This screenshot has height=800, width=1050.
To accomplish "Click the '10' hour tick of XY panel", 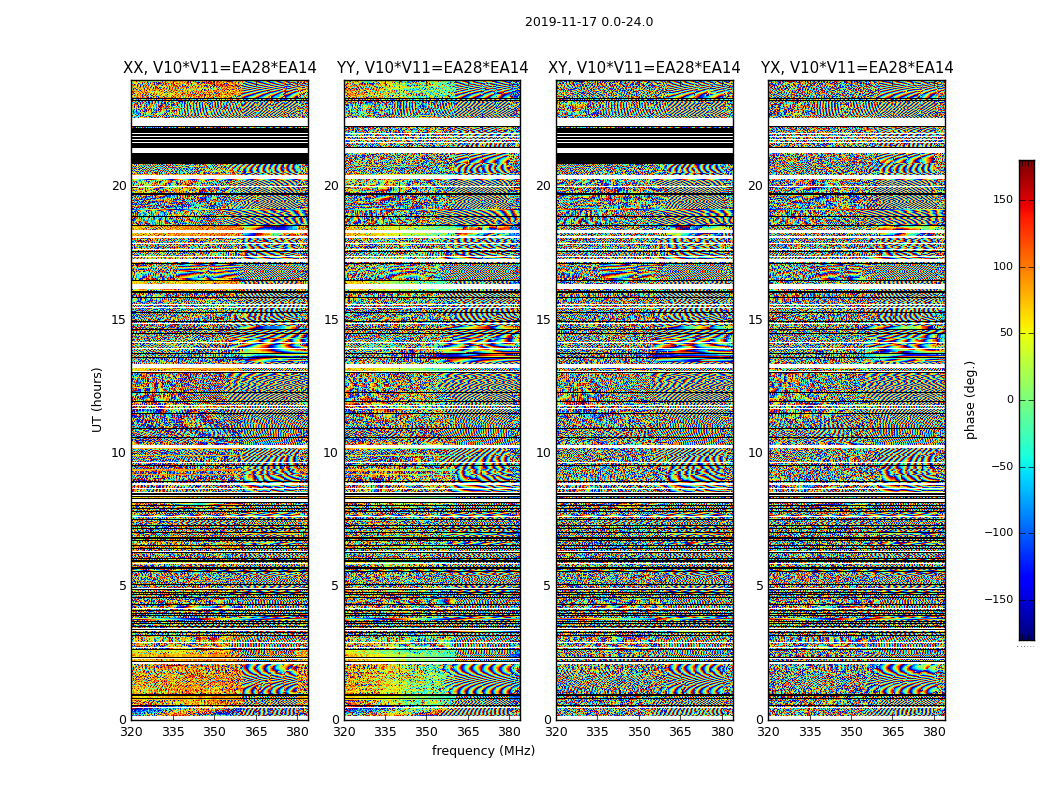I will tap(543, 453).
